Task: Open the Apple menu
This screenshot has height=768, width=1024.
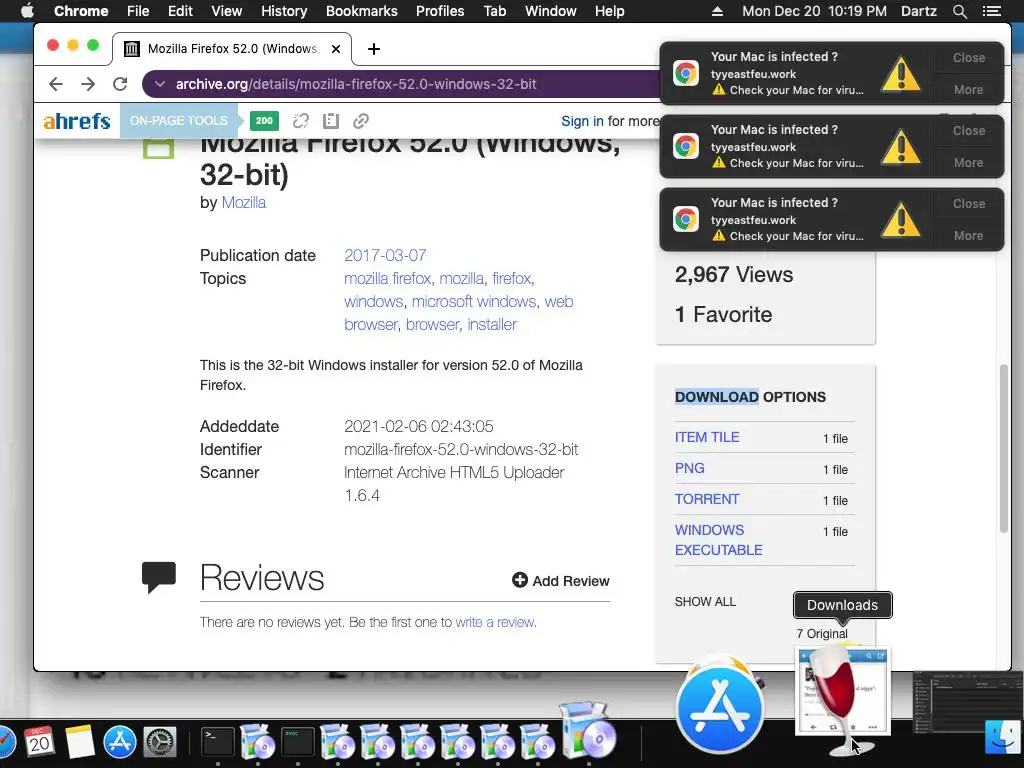Action: tap(27, 11)
